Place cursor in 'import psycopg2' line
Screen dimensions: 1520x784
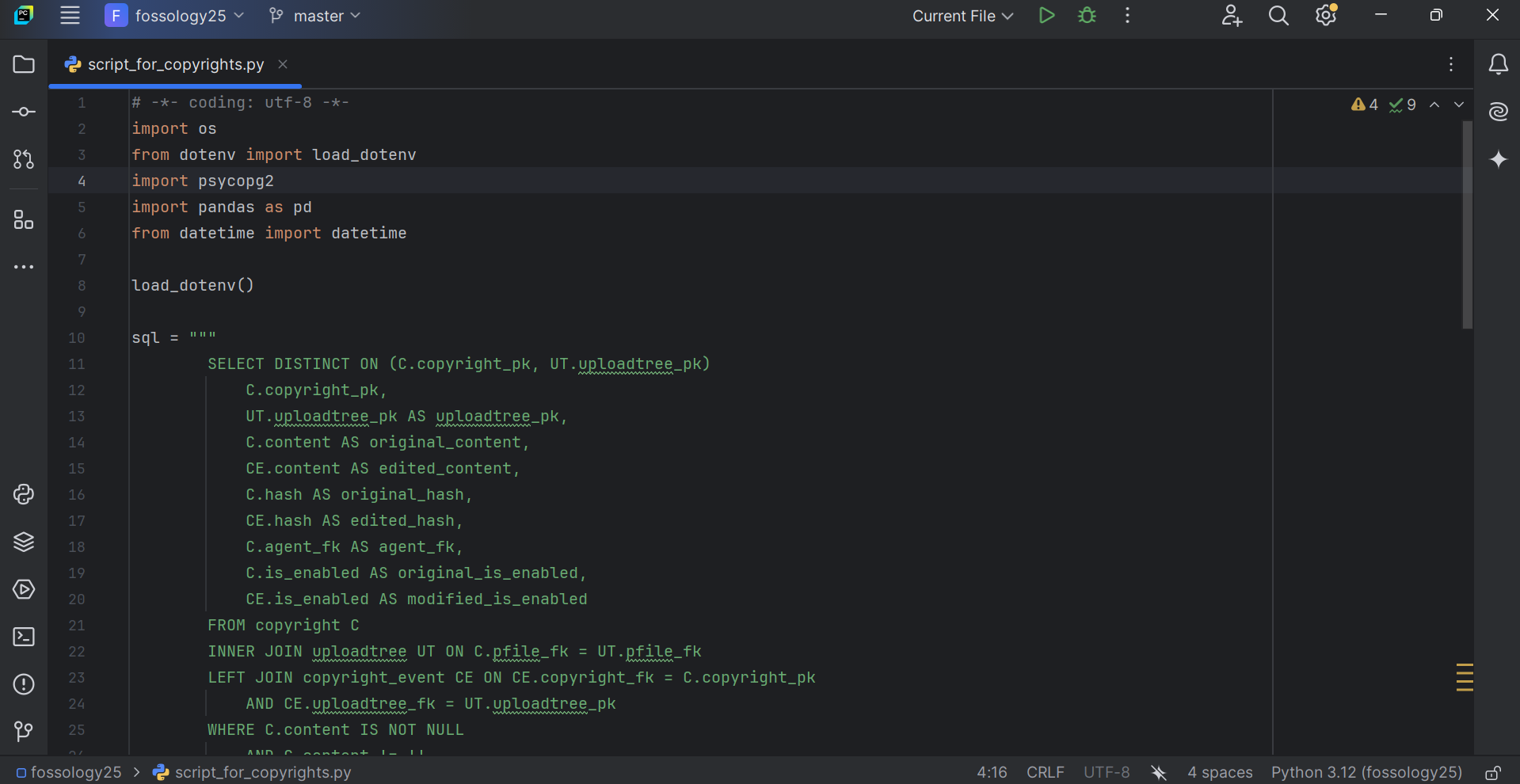(203, 181)
